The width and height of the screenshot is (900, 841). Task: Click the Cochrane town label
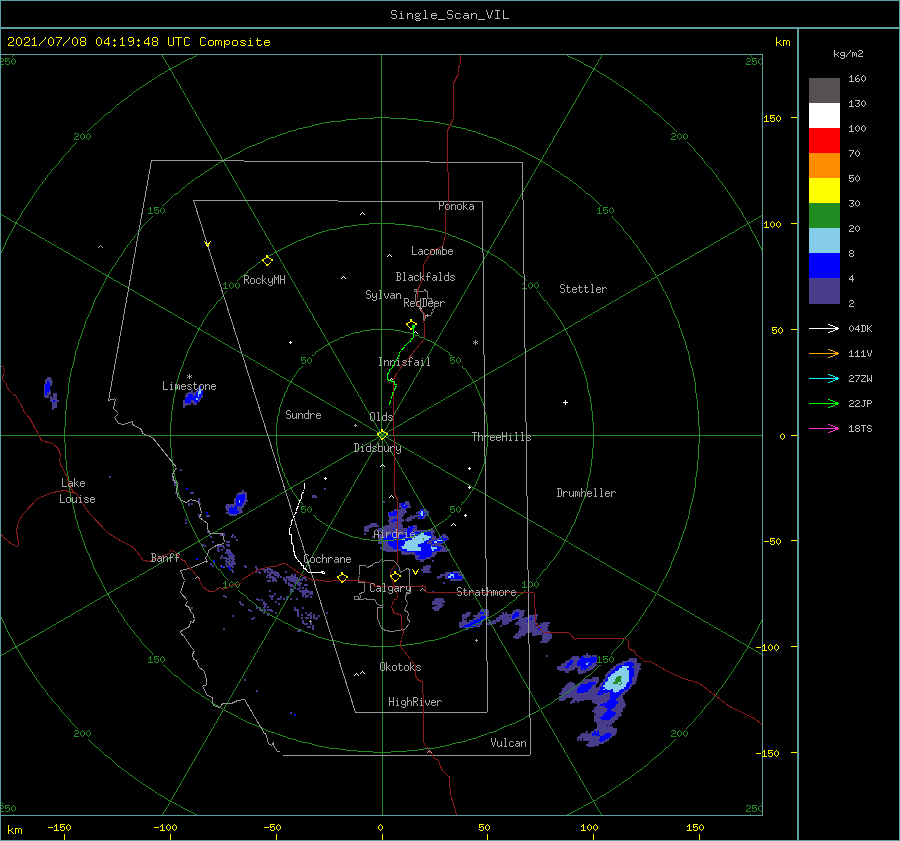327,559
